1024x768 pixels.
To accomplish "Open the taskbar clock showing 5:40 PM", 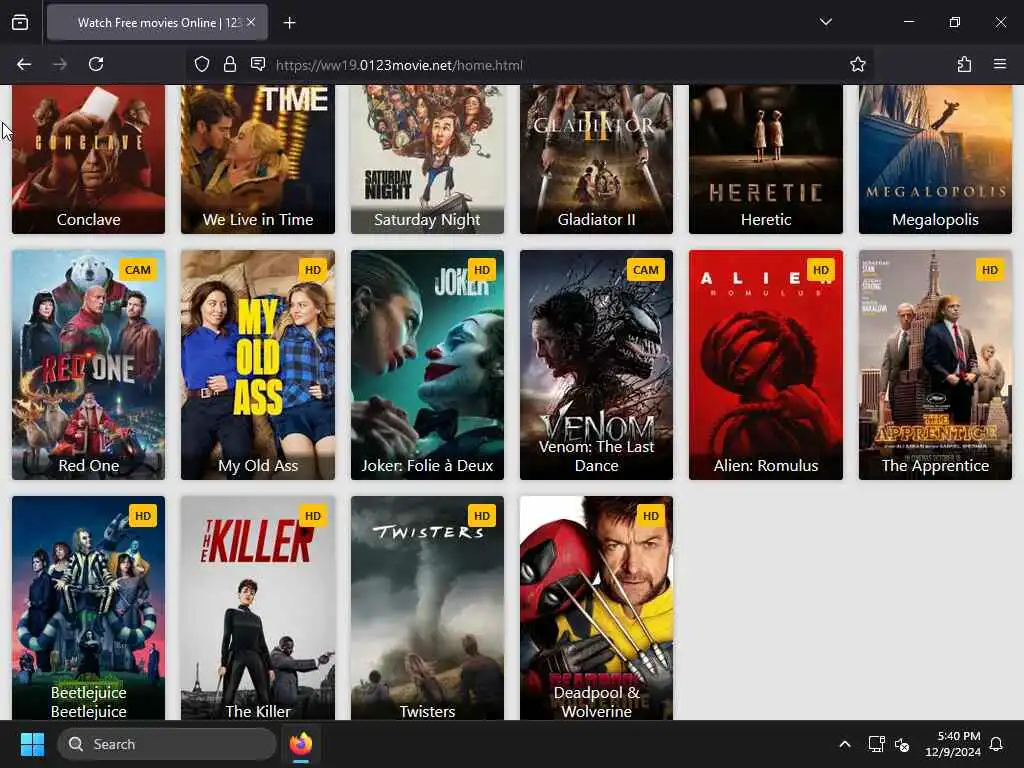I will (953, 744).
